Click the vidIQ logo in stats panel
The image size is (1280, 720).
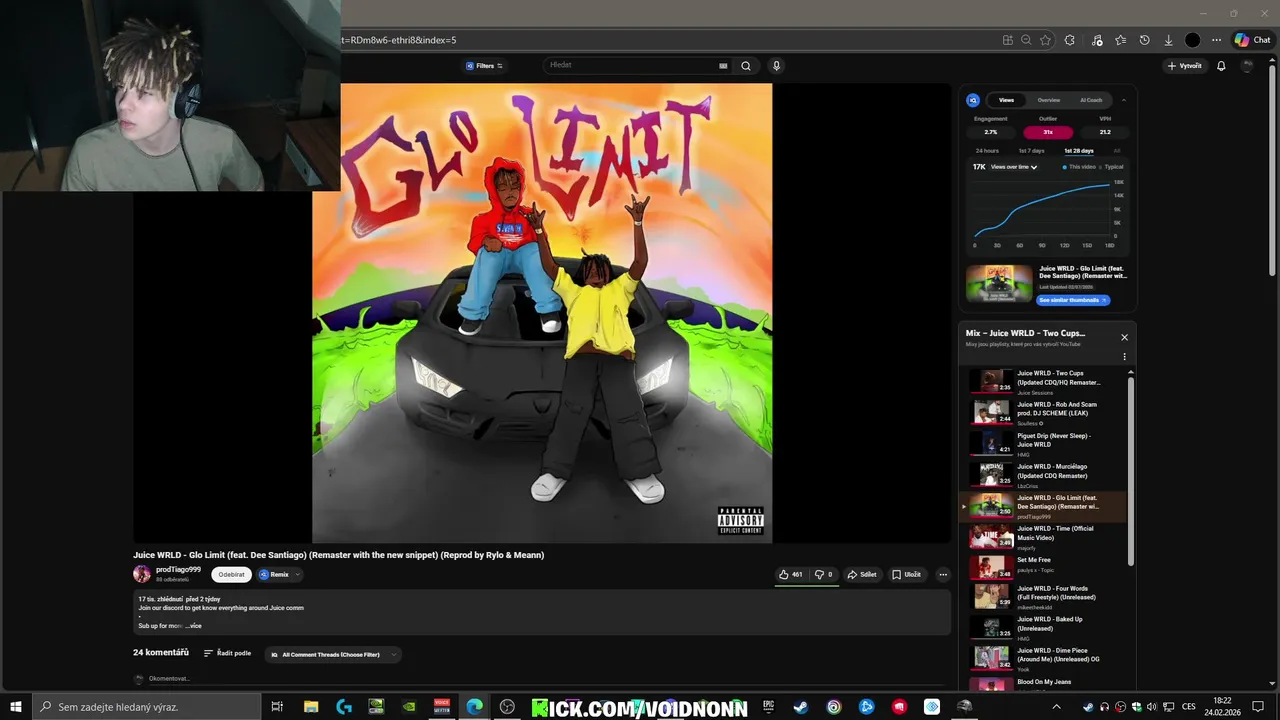[x=973, y=100]
